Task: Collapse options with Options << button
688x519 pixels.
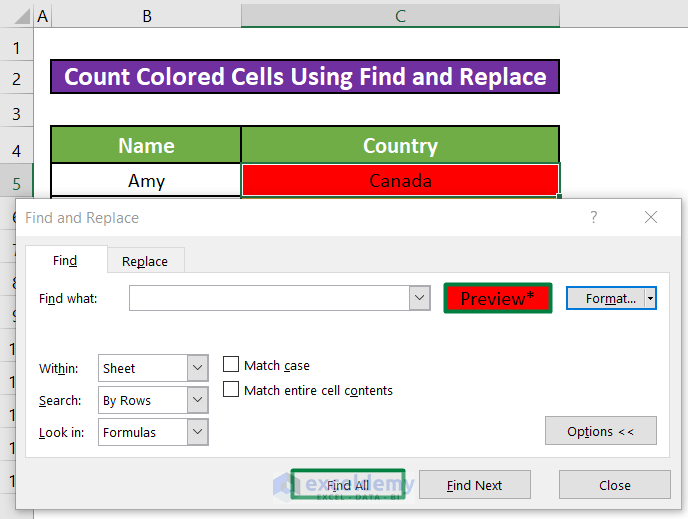Action: tap(601, 431)
